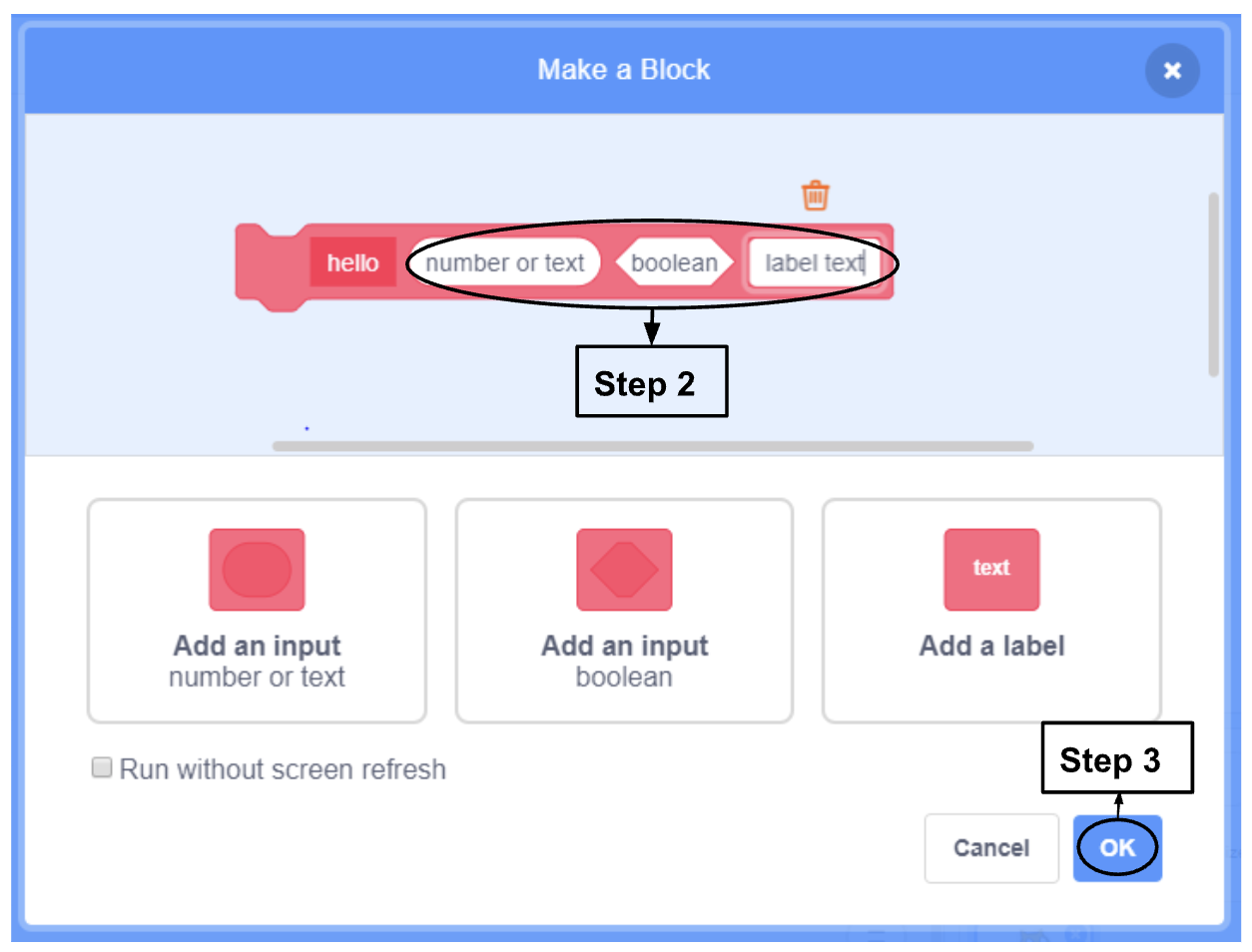Choose the 'Add a label' caption
Viewport: 1252px width, 952px height.
[x=991, y=647]
